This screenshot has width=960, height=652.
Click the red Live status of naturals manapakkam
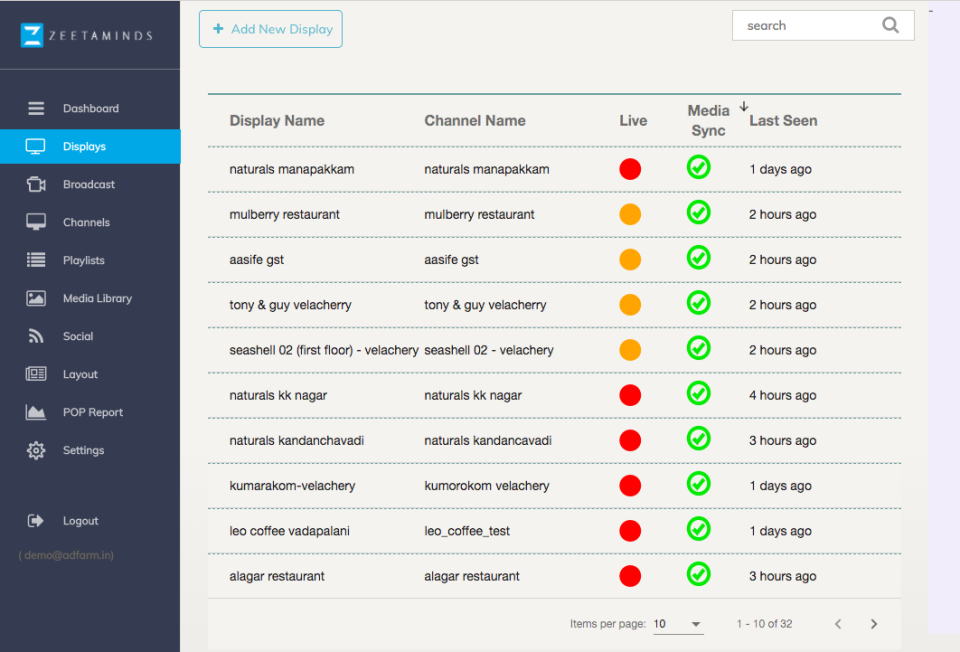(x=630, y=169)
